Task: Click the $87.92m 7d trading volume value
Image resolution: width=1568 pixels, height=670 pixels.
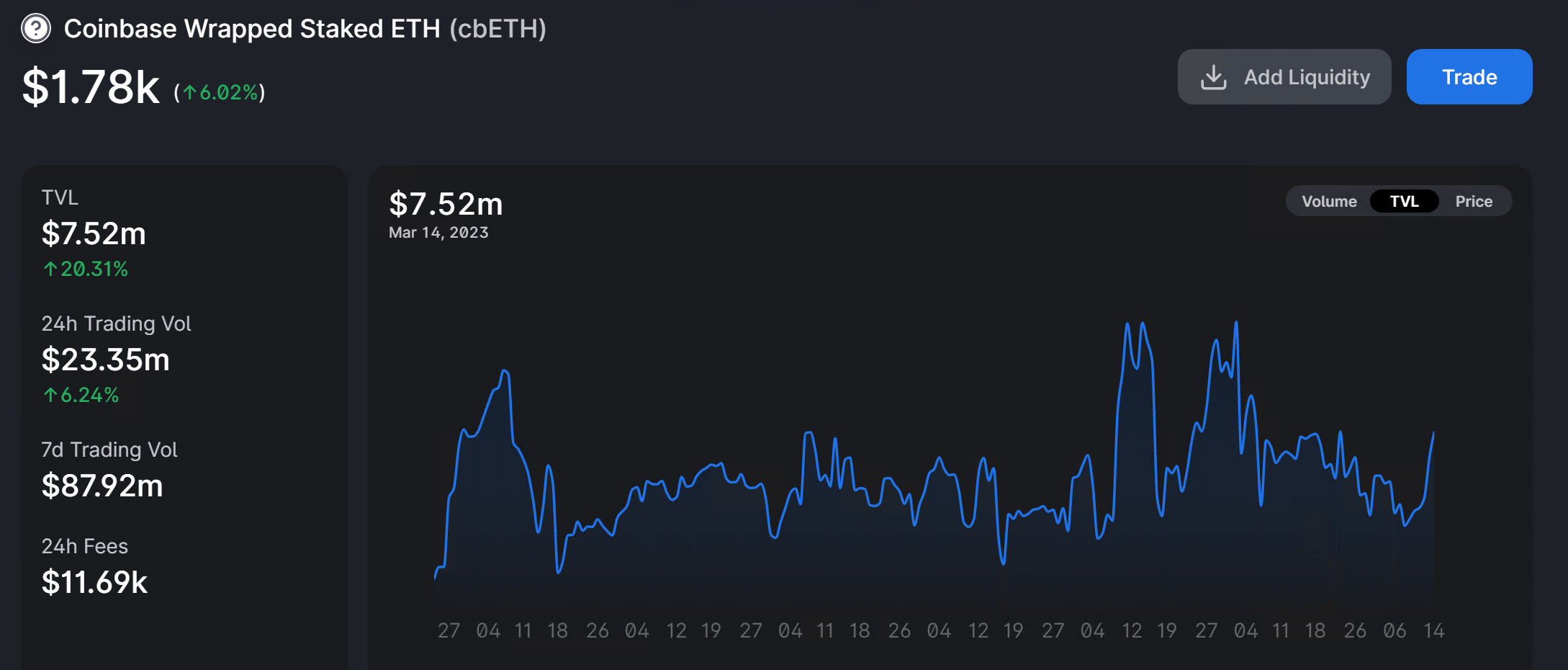Action: tap(102, 486)
